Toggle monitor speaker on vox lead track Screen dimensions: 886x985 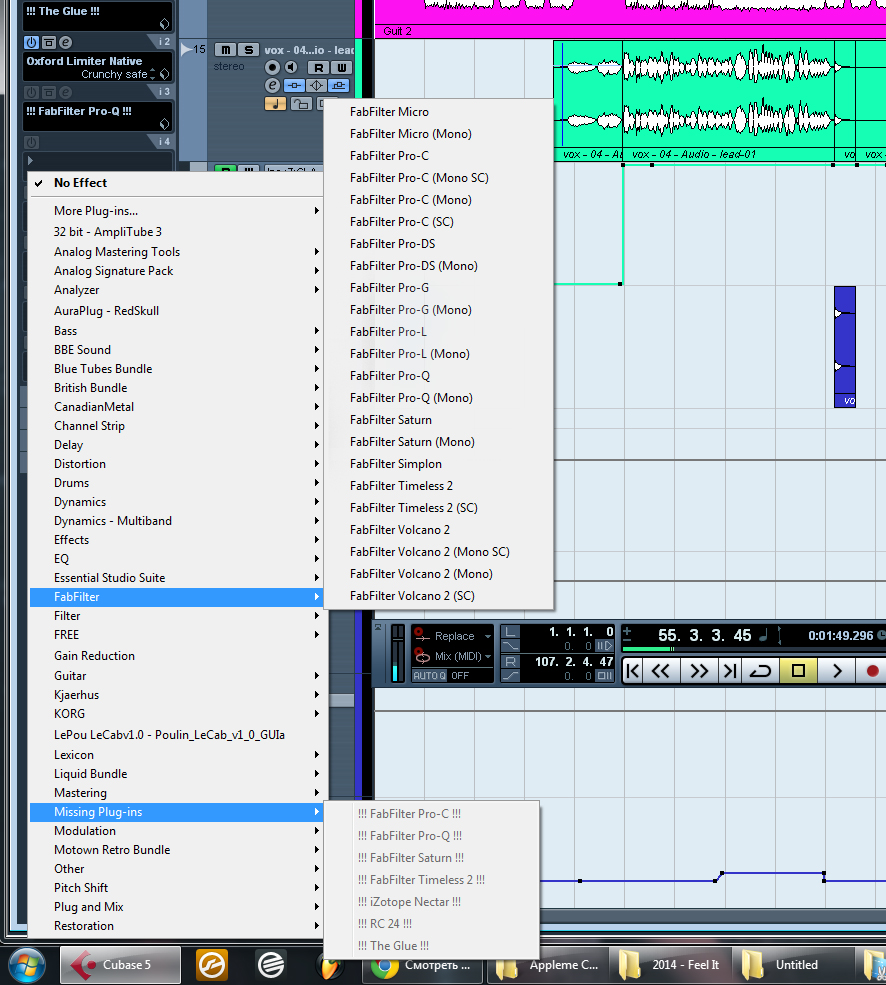tap(291, 67)
